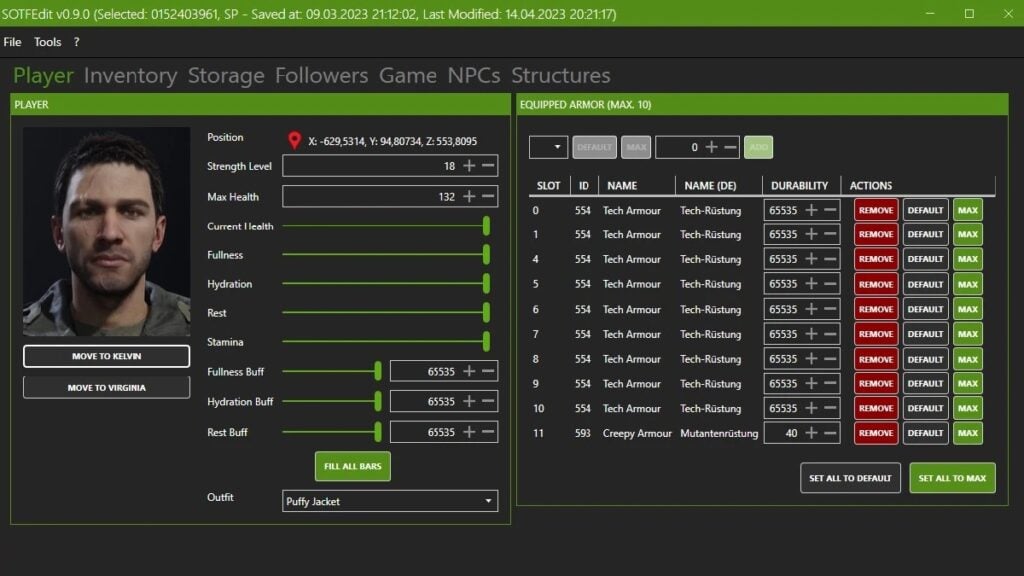Open the Tools menu
The height and width of the screenshot is (576, 1024).
coord(47,42)
